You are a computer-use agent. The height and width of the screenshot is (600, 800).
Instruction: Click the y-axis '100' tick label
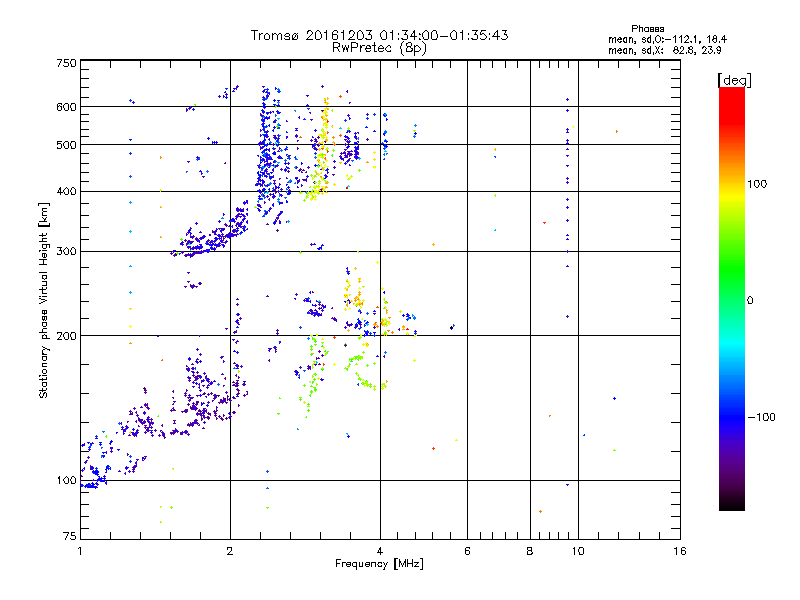[66, 480]
